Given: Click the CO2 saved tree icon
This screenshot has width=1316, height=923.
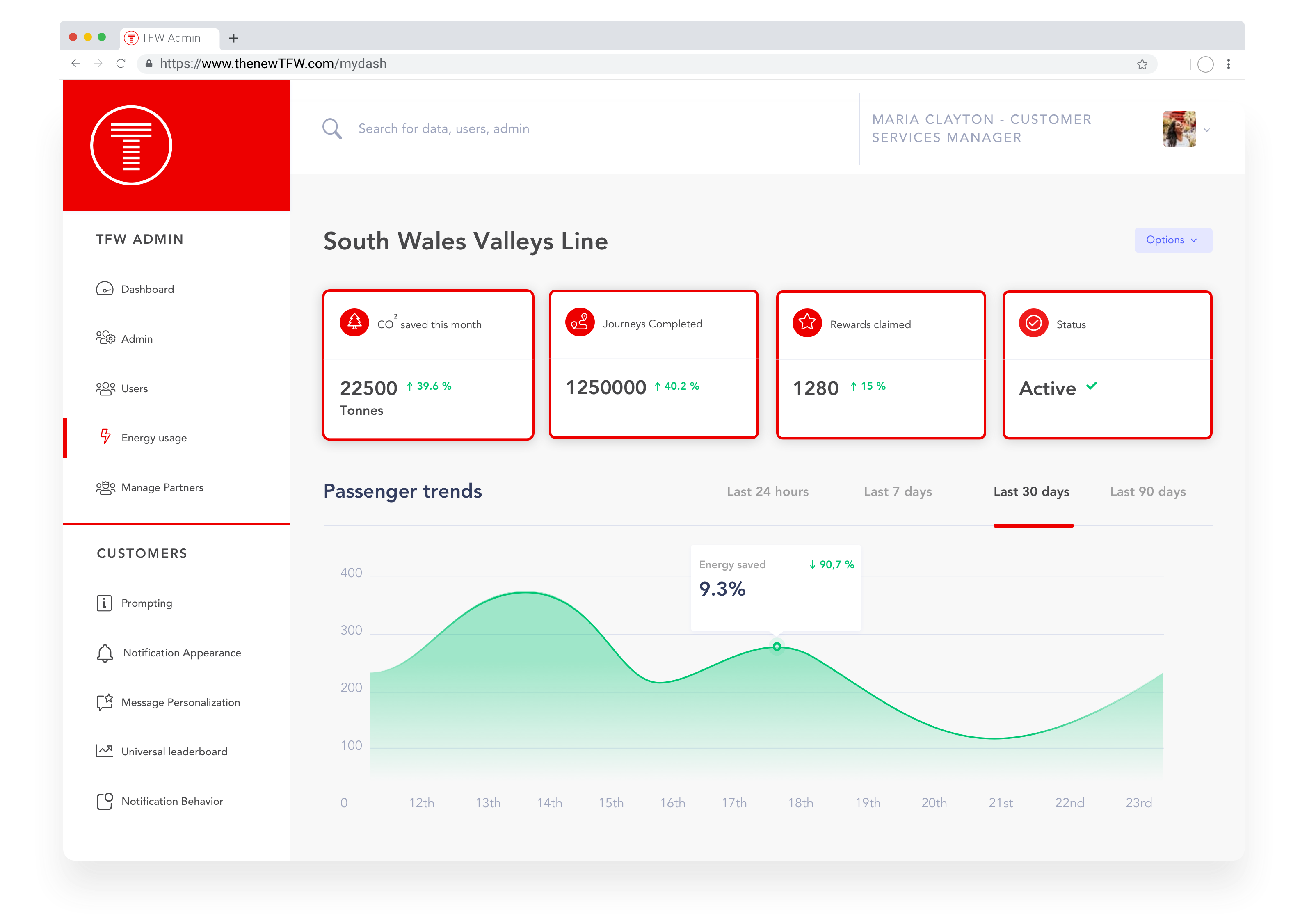Looking at the screenshot, I should coord(354,323).
